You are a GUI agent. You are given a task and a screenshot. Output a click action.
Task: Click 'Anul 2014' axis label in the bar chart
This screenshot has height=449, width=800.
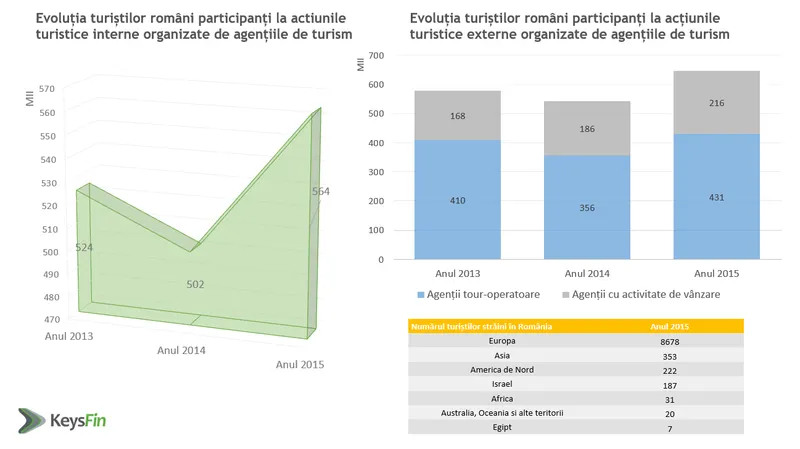tap(587, 273)
